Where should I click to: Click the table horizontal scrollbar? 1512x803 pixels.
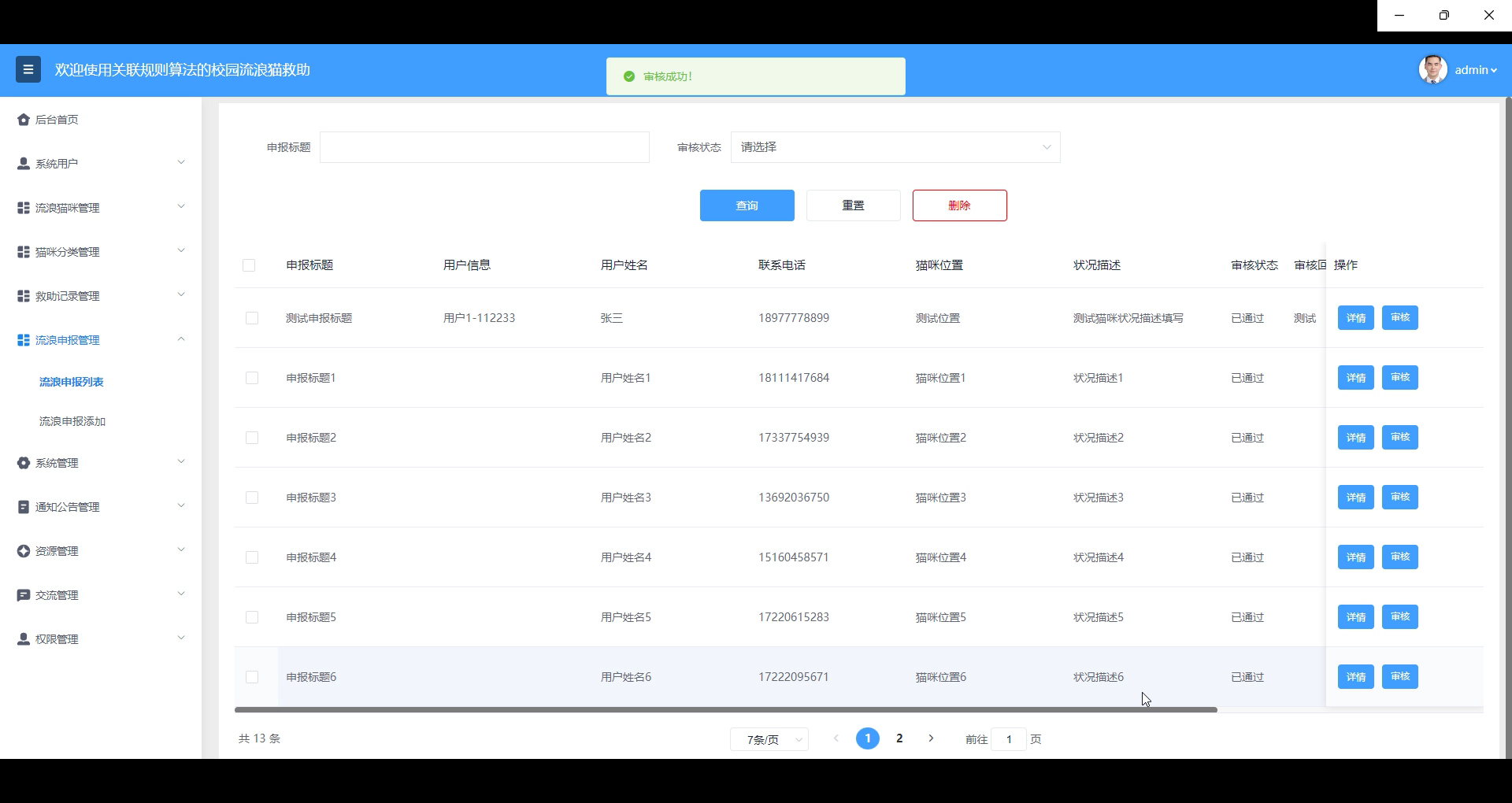pyautogui.click(x=726, y=709)
